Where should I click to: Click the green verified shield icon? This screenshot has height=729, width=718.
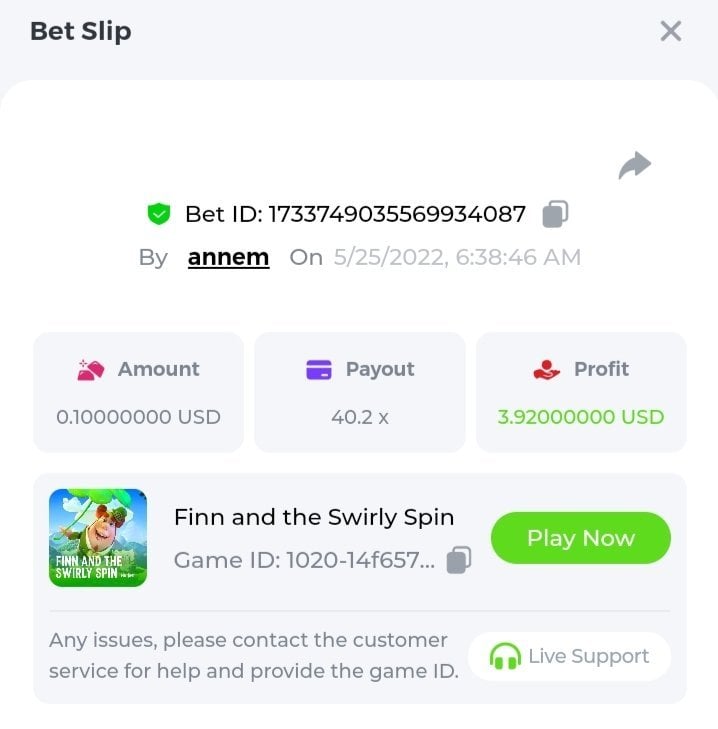(159, 214)
